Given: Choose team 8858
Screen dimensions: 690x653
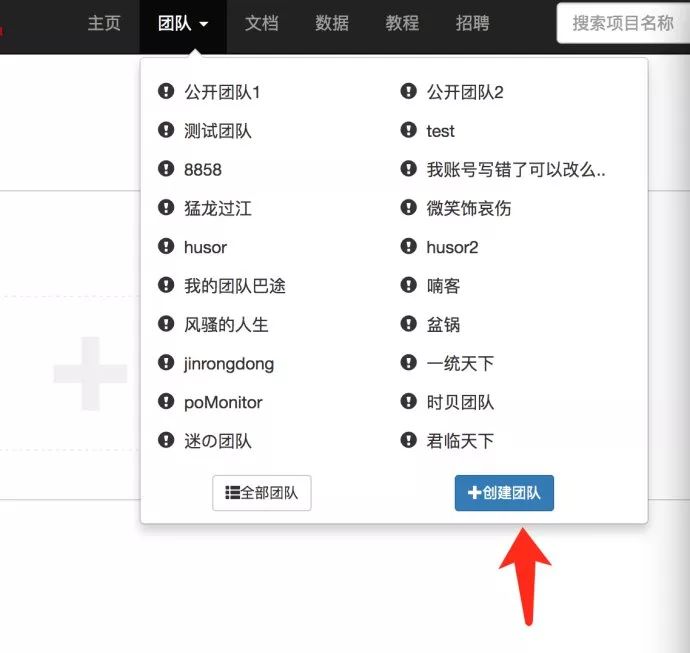Looking at the screenshot, I should (203, 170).
